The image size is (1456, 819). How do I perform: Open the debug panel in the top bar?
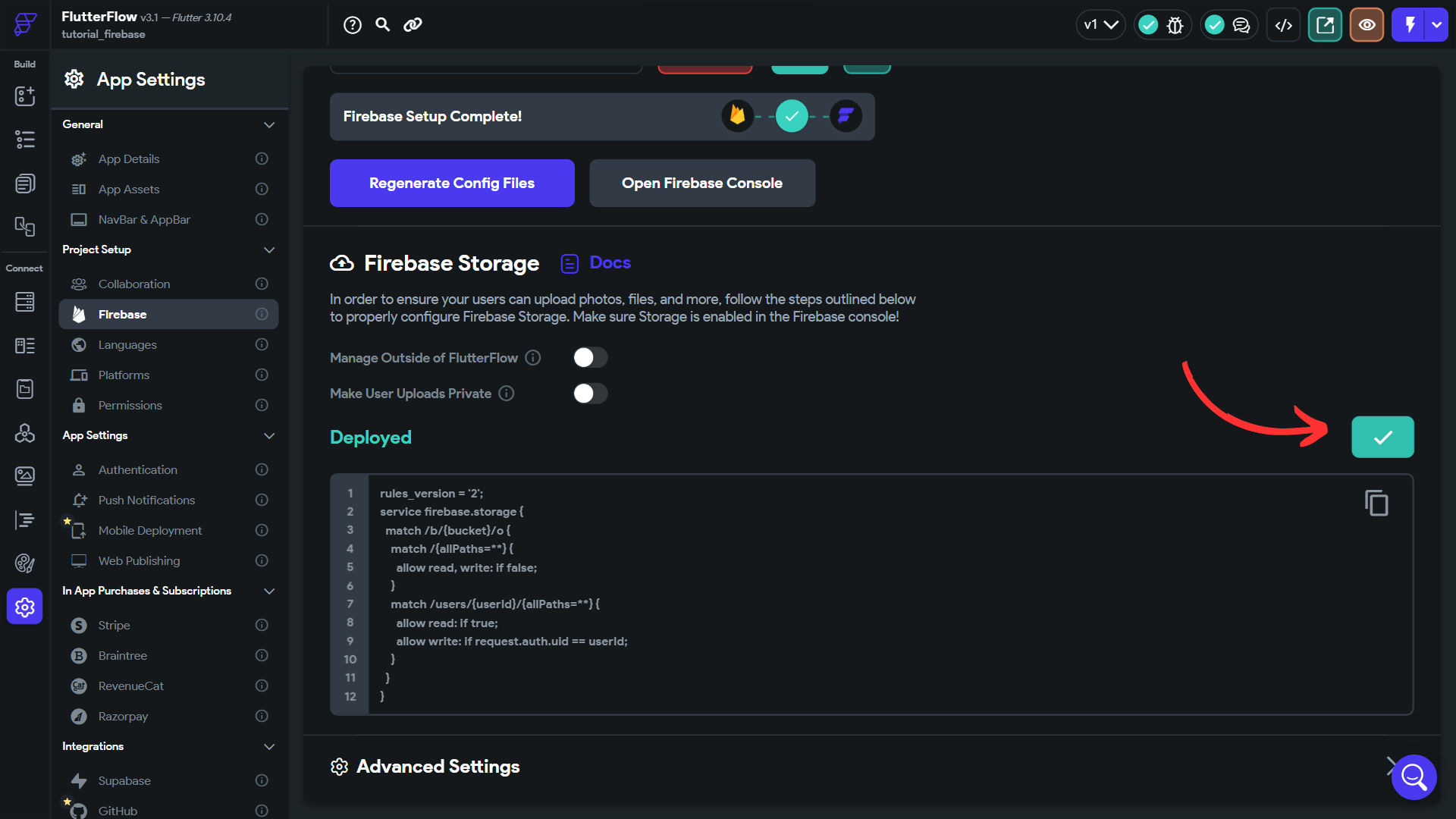(1175, 24)
